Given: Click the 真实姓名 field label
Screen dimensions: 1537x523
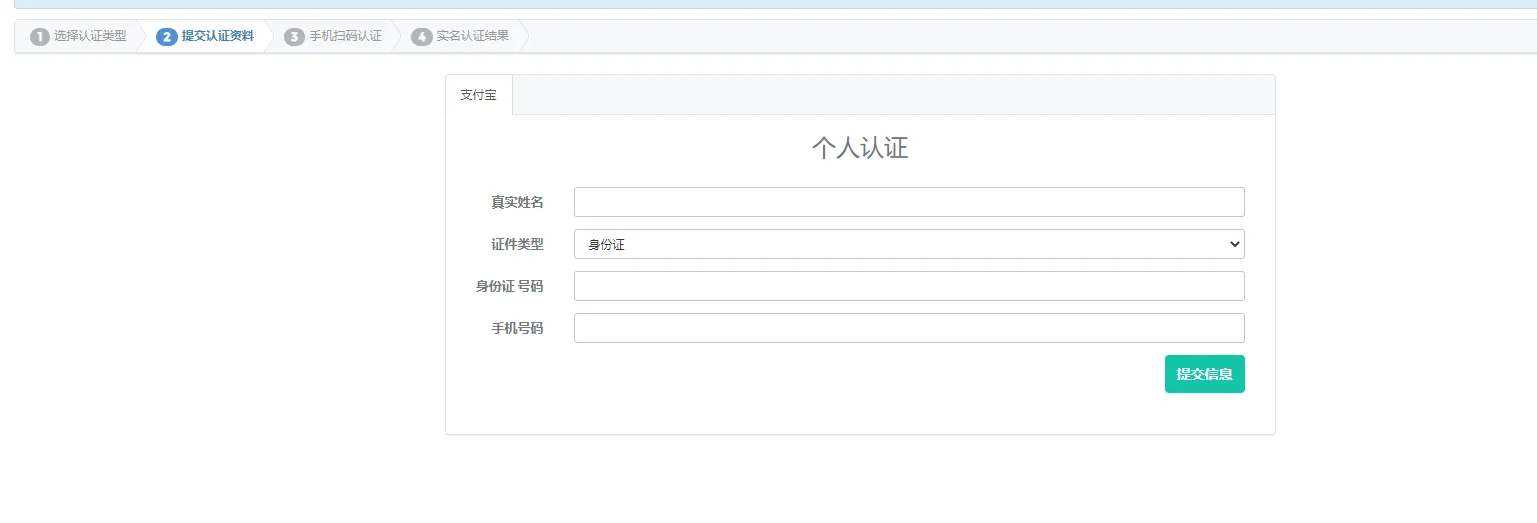Looking at the screenshot, I should click(x=517, y=202).
